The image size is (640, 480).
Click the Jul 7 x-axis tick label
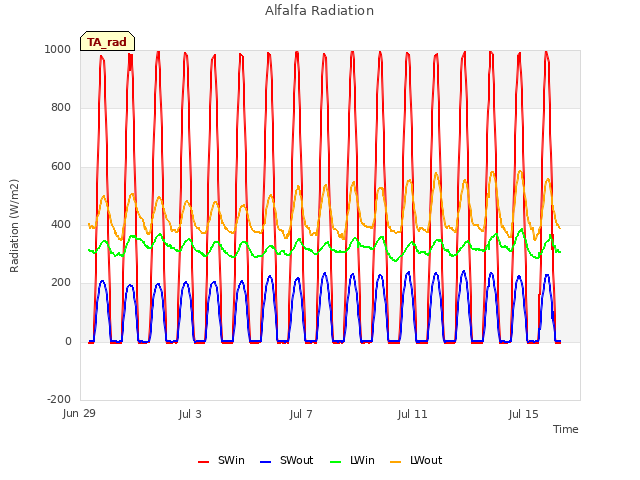point(301,414)
